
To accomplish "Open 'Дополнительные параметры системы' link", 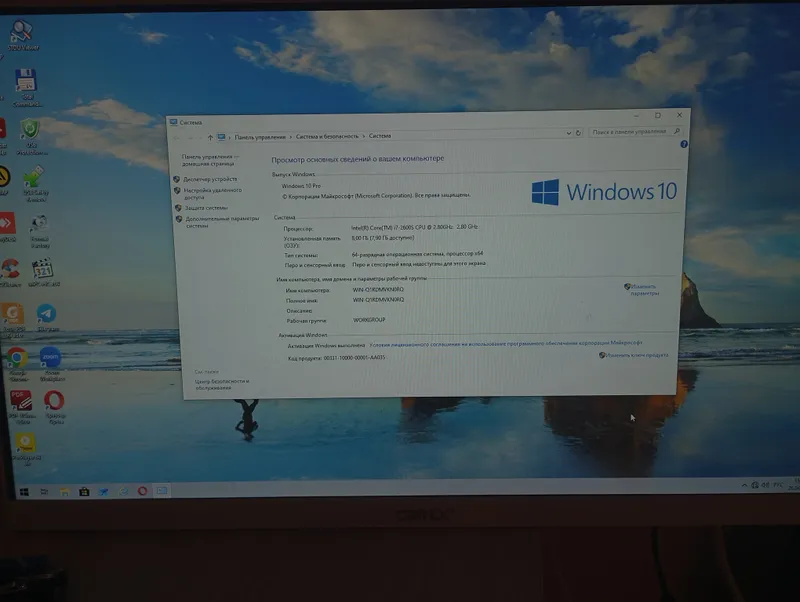I will pyautogui.click(x=222, y=222).
